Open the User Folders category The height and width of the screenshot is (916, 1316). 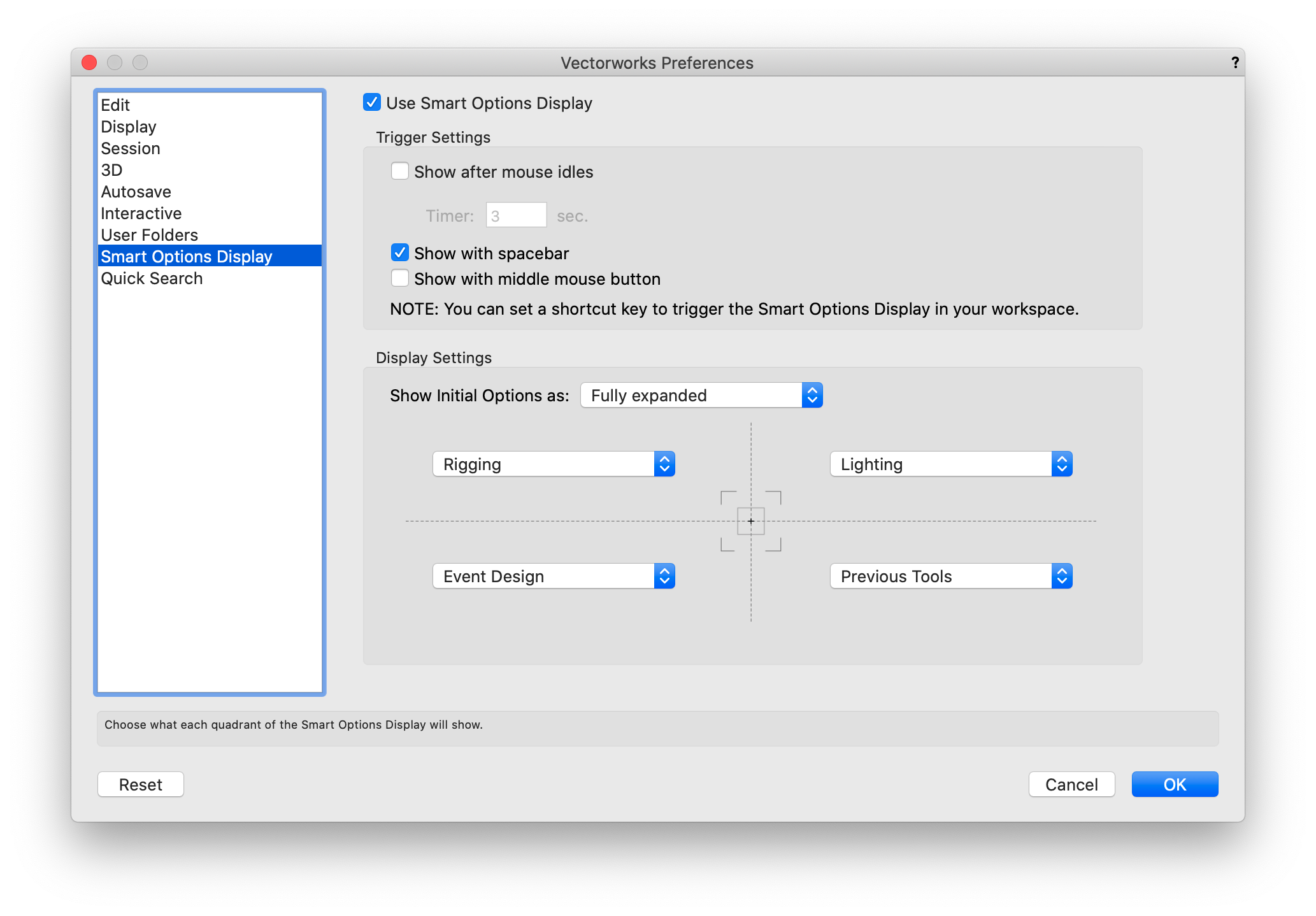149,235
